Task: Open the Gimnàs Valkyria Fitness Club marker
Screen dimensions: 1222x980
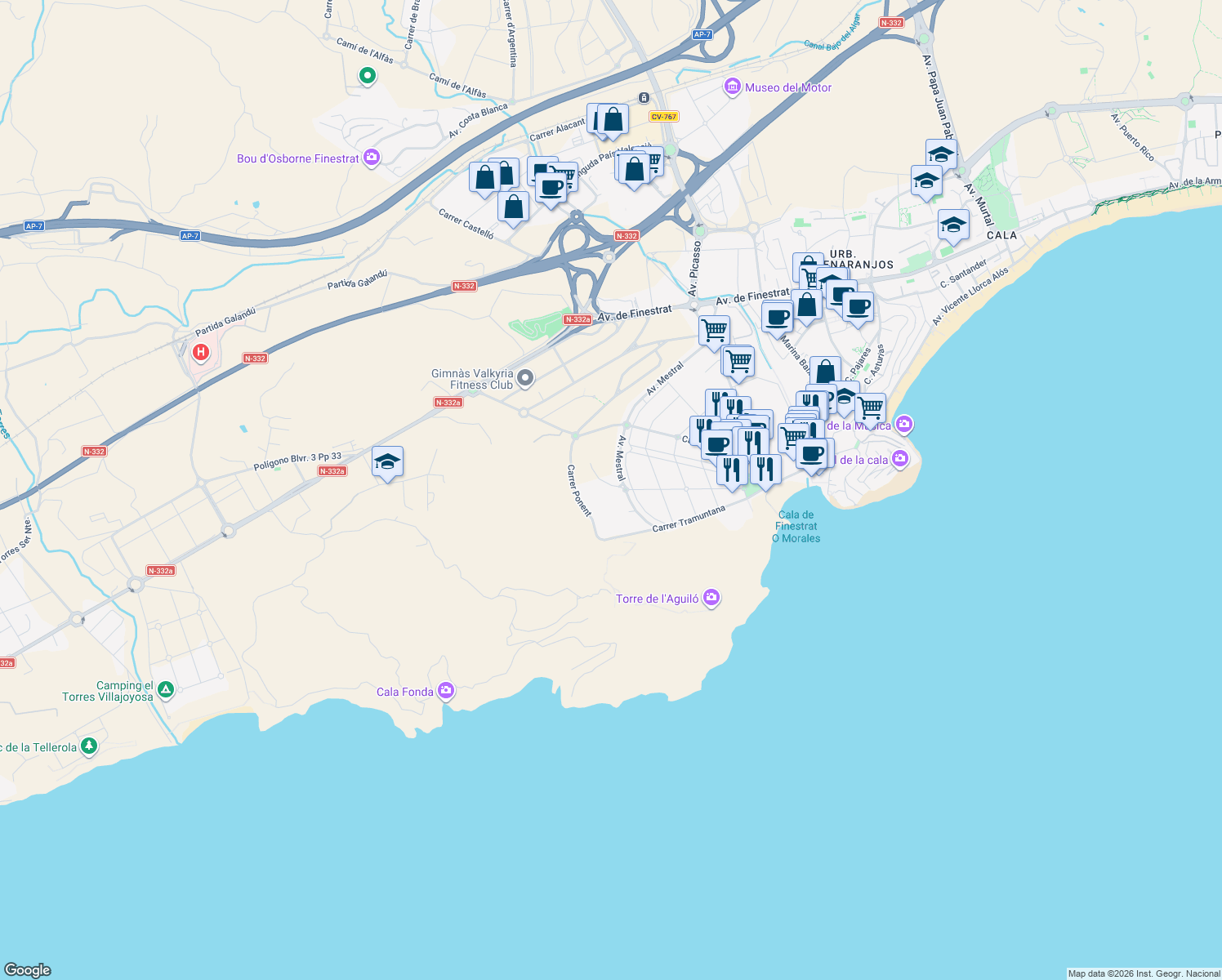Action: pos(524,378)
